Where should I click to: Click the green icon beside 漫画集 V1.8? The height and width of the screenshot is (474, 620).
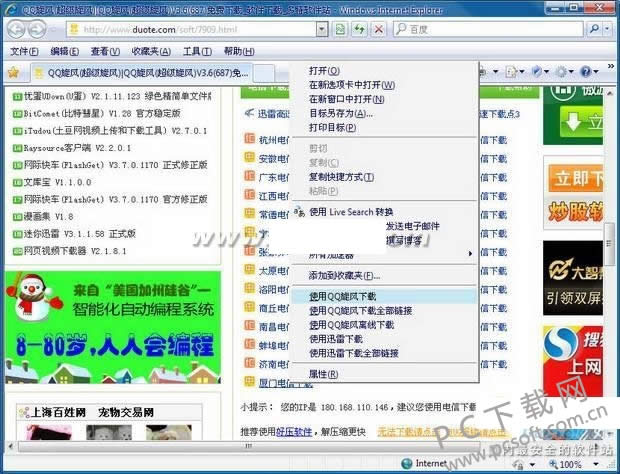pyautogui.click(x=17, y=217)
